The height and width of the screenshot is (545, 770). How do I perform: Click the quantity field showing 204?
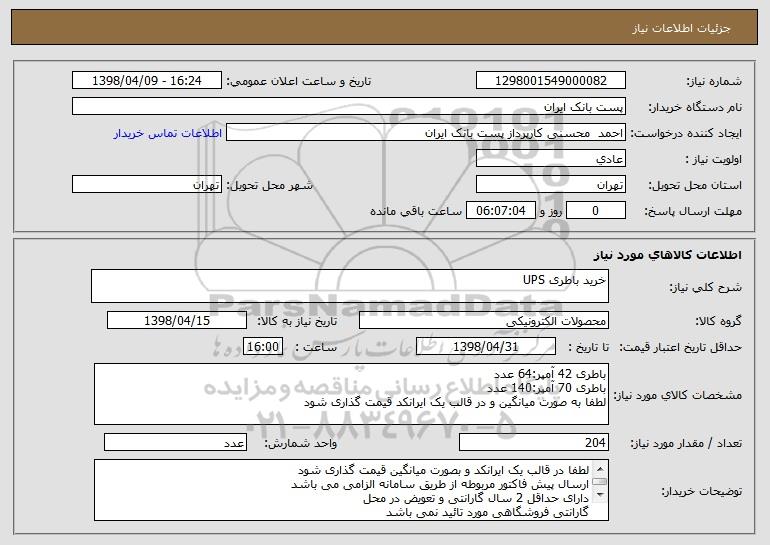534,442
